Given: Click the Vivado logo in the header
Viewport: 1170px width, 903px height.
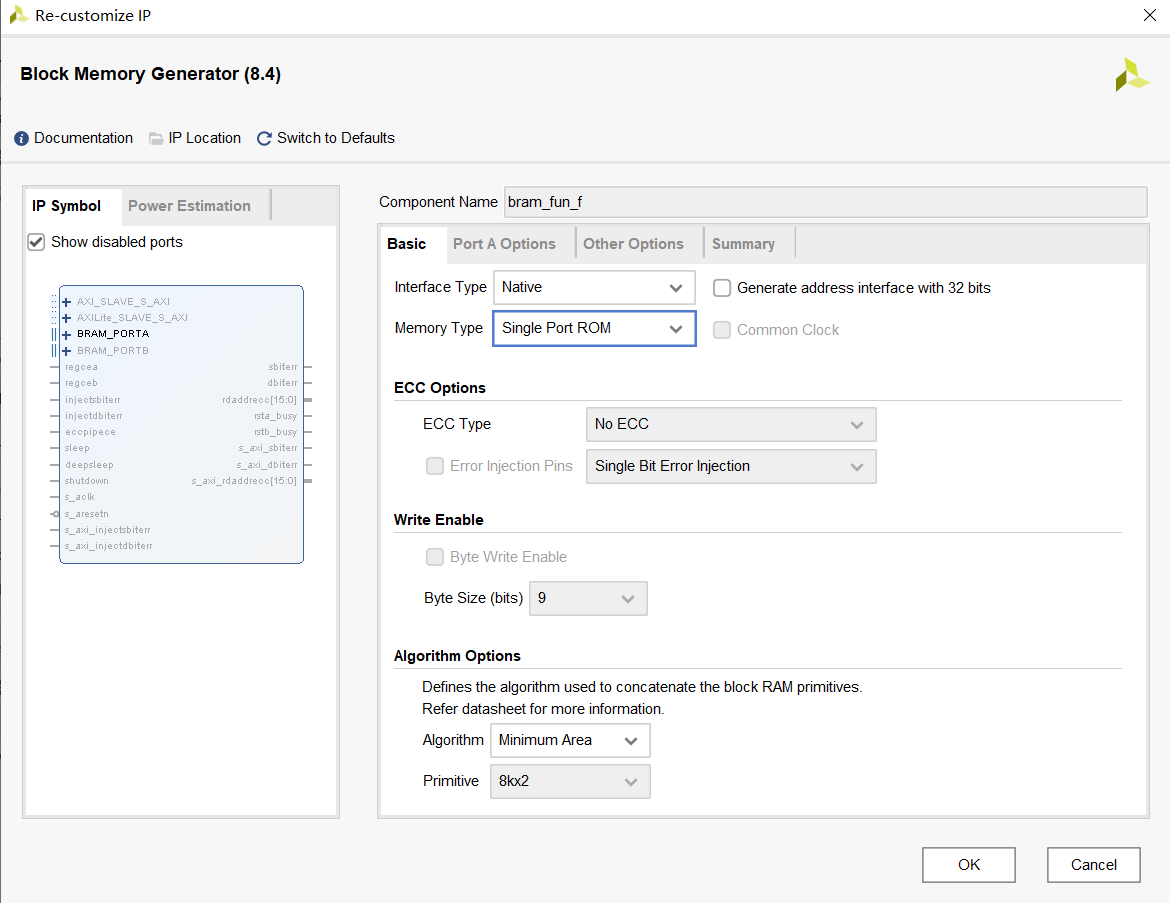Looking at the screenshot, I should click(1132, 75).
